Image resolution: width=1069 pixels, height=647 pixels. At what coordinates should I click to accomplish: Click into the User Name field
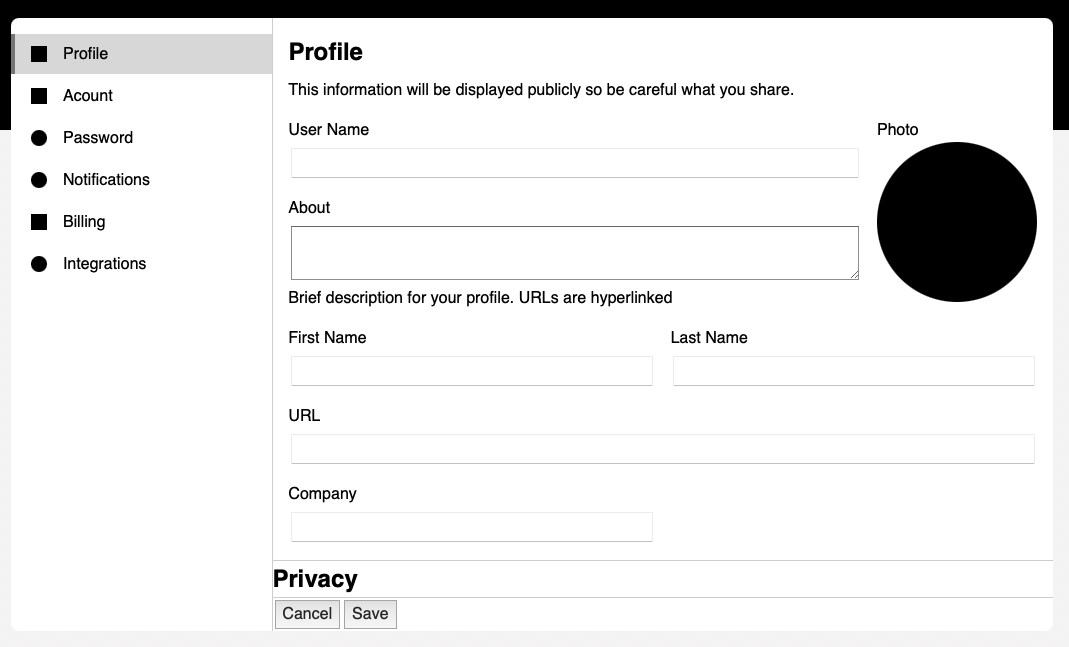tap(574, 162)
